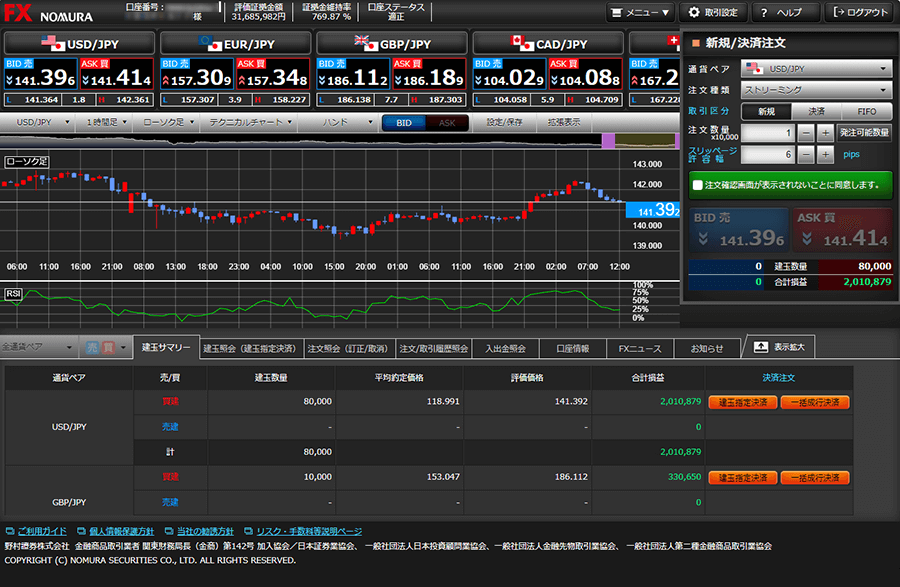Click CAD/JPY BID 104.029 rate box
900x587 pixels.
tap(509, 74)
